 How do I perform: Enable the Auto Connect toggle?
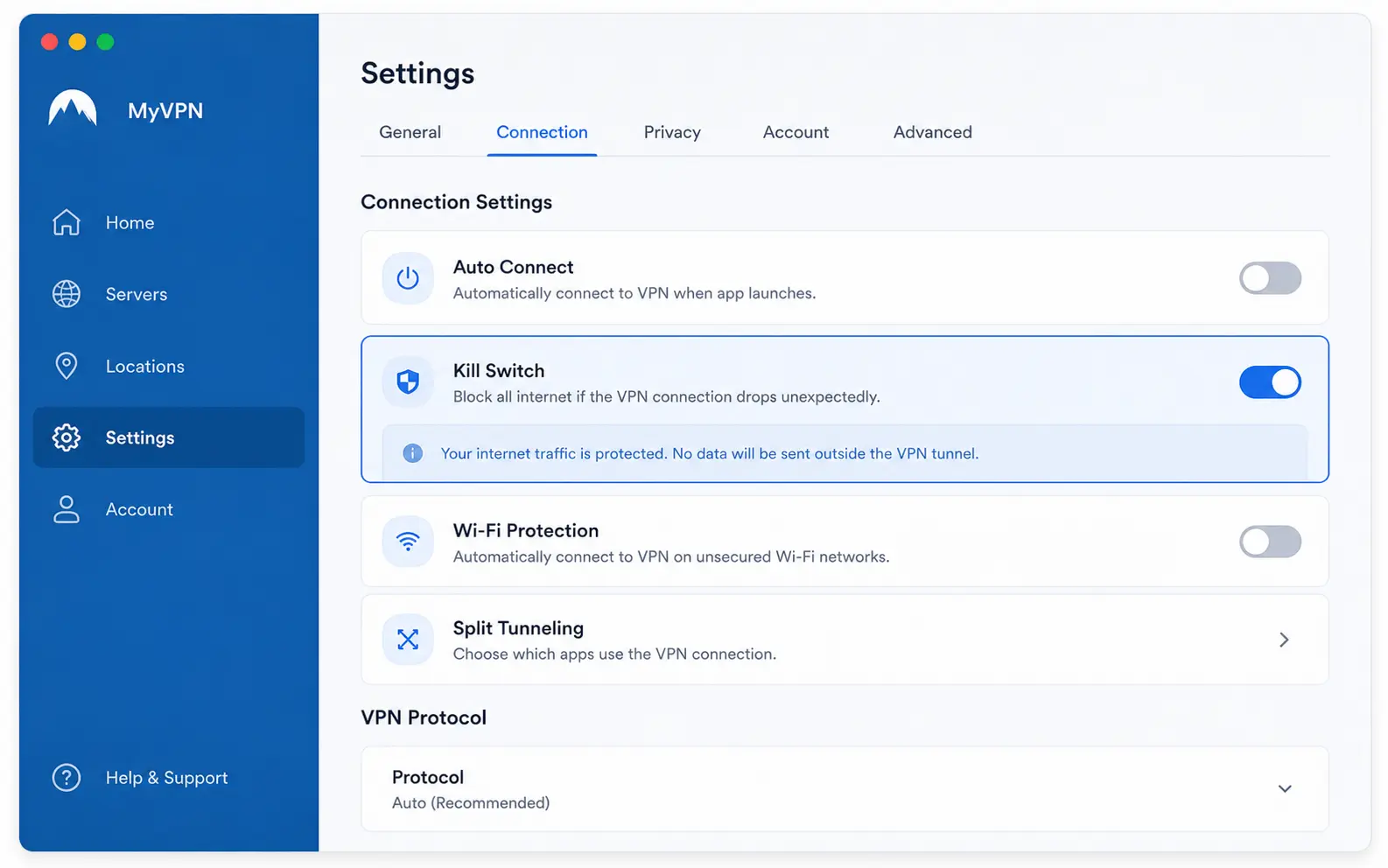point(1270,278)
